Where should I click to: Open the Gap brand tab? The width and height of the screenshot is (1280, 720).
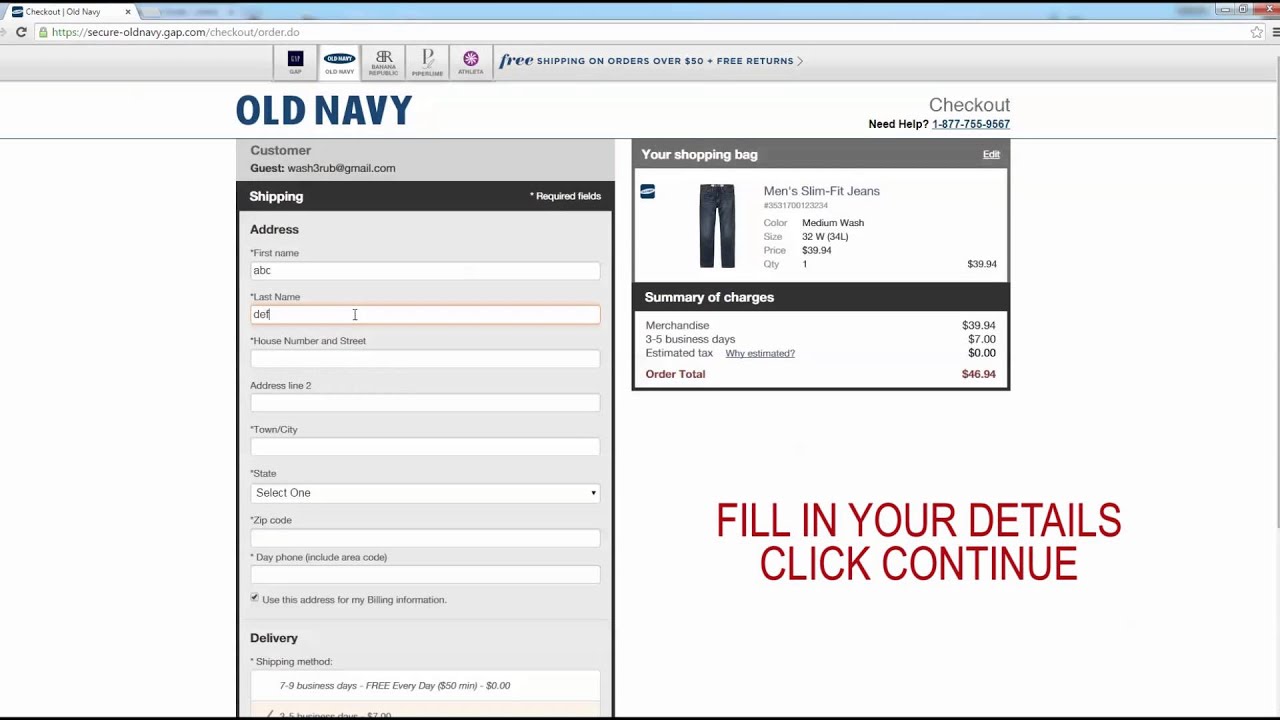pos(295,62)
